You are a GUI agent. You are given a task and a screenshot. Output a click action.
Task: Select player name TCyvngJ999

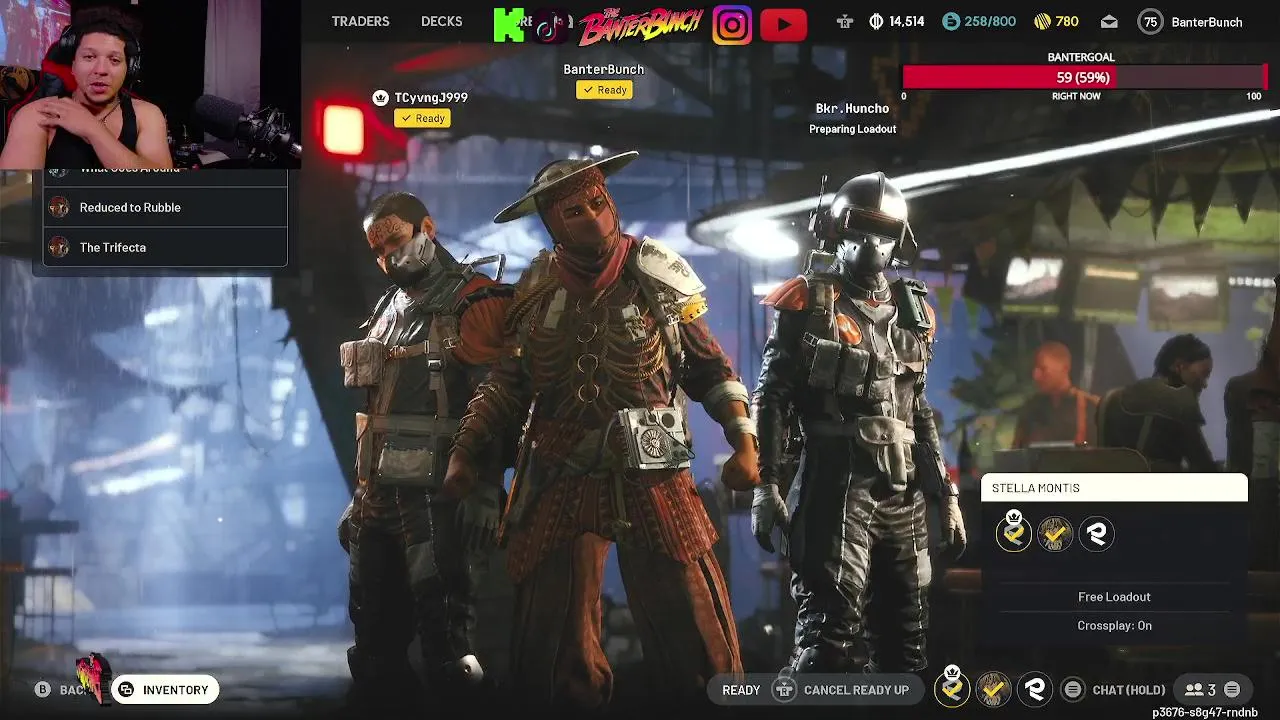[x=431, y=97]
